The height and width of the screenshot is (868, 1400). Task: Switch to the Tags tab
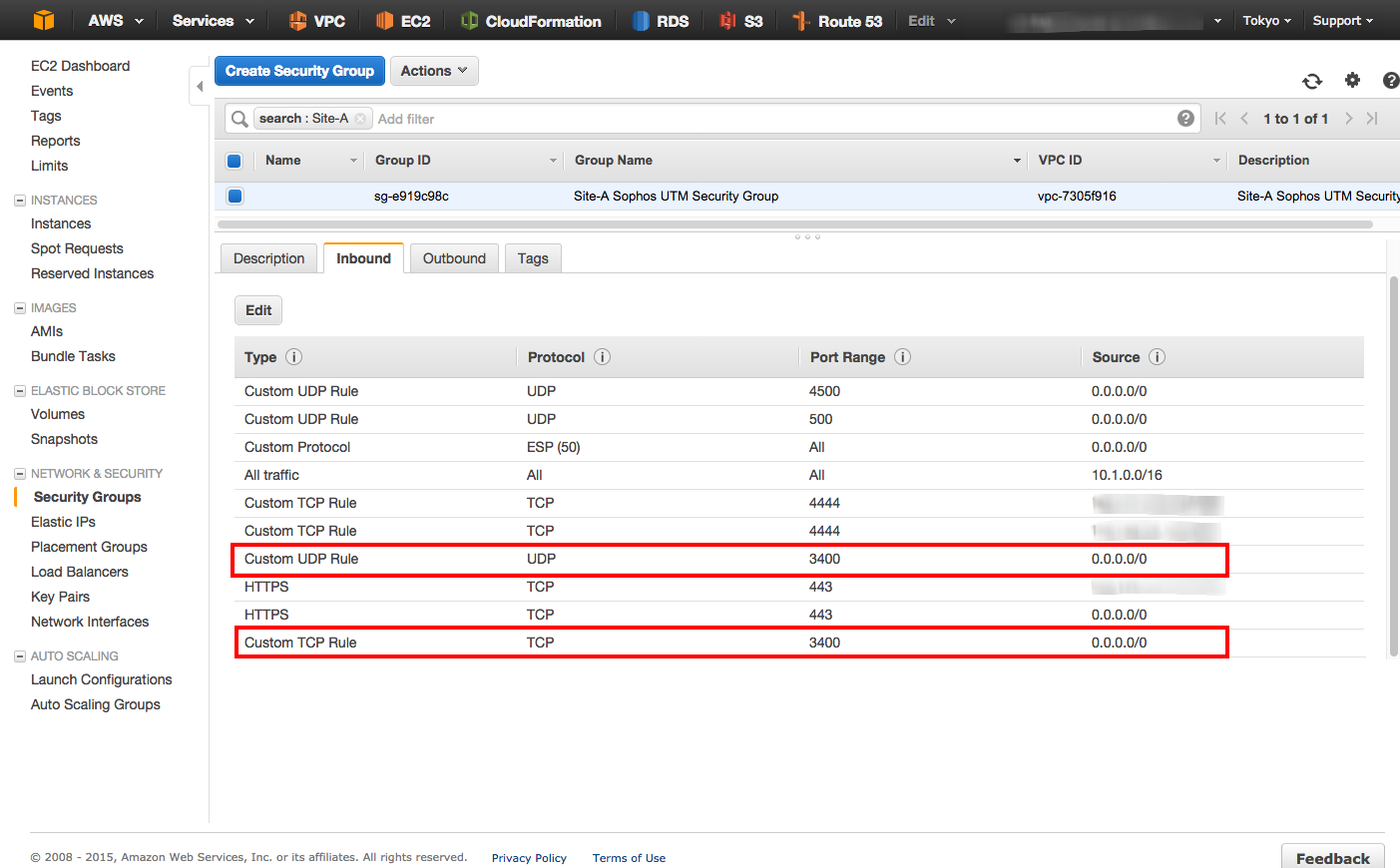(533, 258)
